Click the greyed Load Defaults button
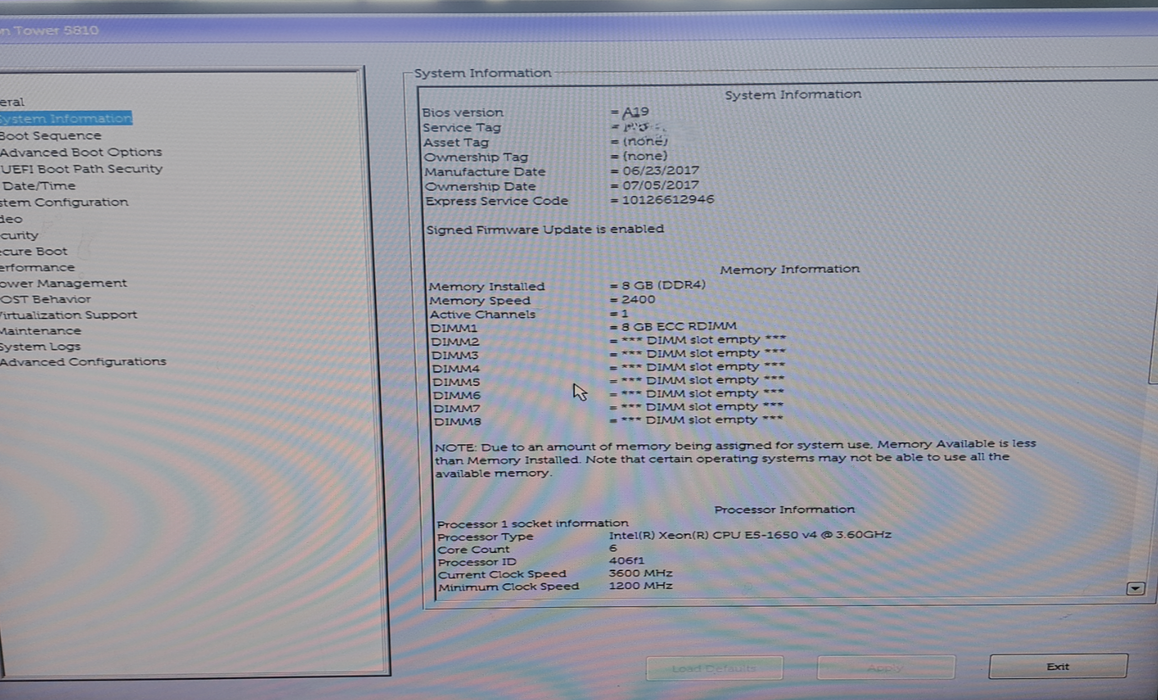 click(714, 668)
